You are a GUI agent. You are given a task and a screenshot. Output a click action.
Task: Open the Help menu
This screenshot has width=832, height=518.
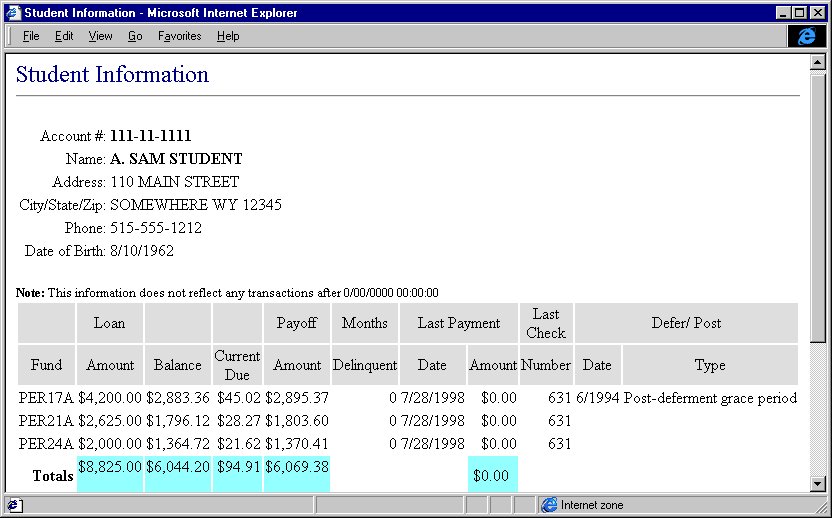click(x=228, y=36)
